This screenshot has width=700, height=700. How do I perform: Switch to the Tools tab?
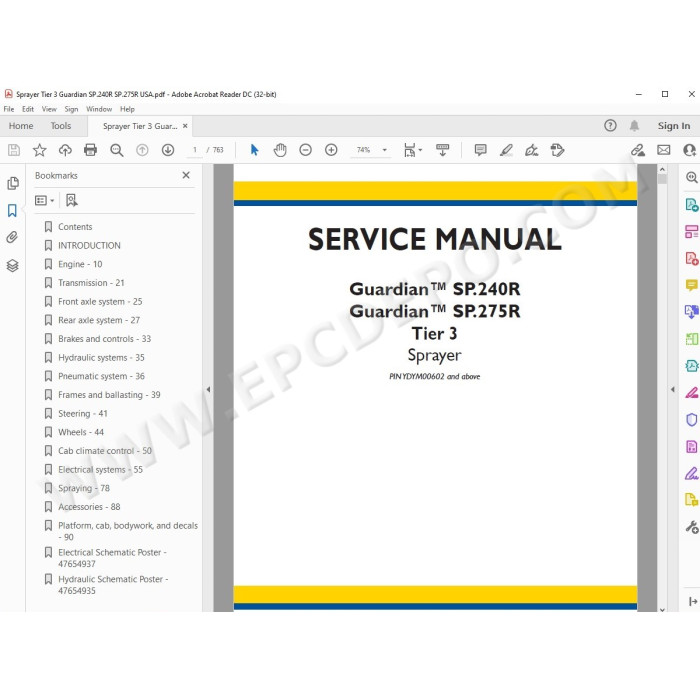tap(61, 126)
